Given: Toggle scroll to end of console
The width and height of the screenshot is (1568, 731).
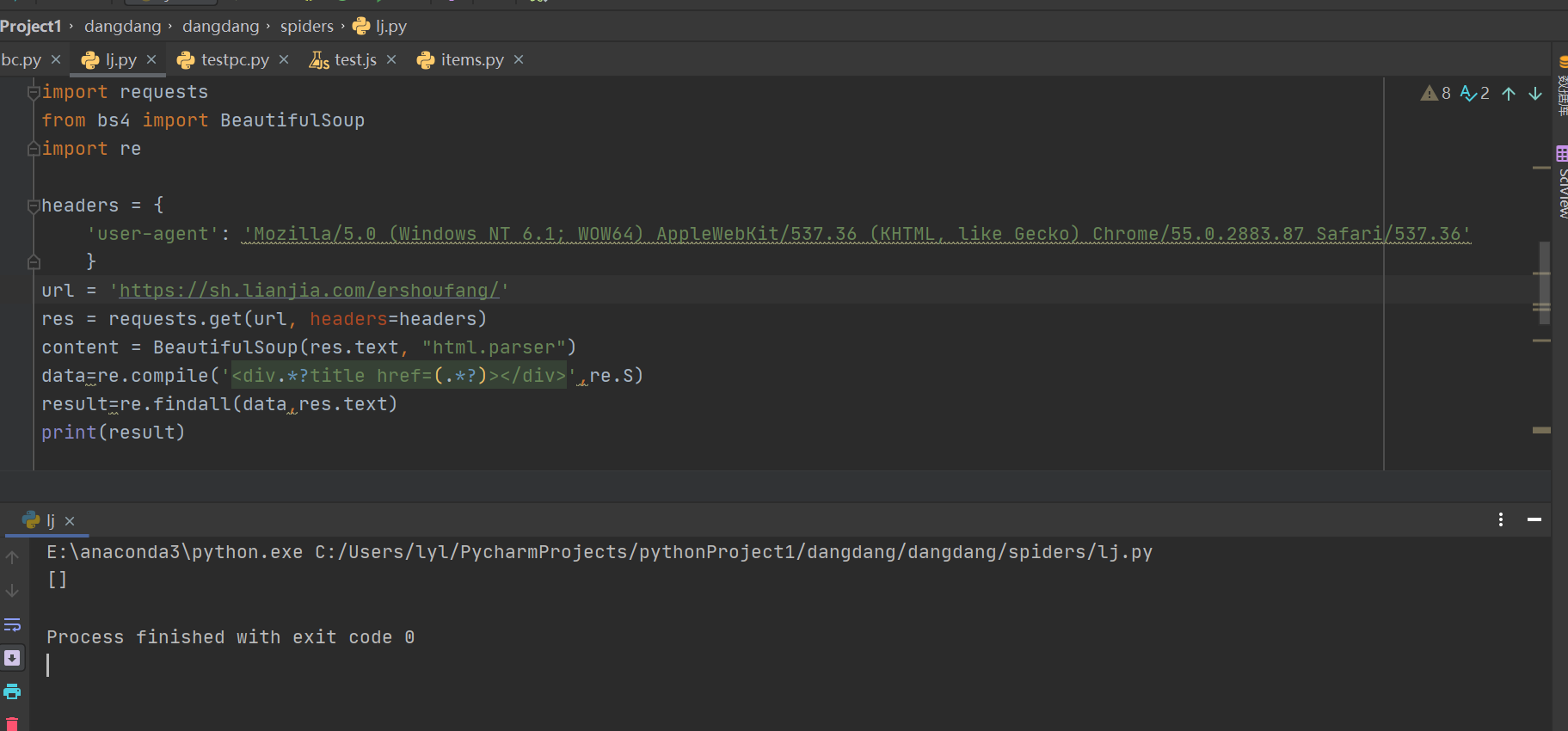Looking at the screenshot, I should 12,658.
